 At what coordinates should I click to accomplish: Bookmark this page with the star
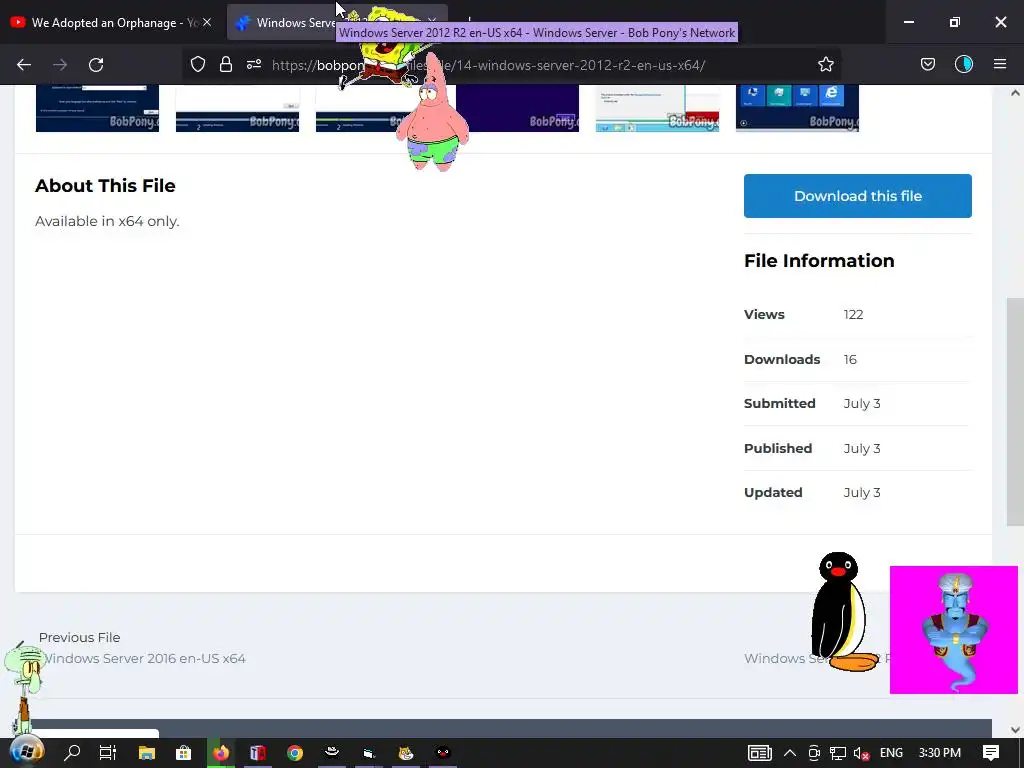tap(825, 64)
